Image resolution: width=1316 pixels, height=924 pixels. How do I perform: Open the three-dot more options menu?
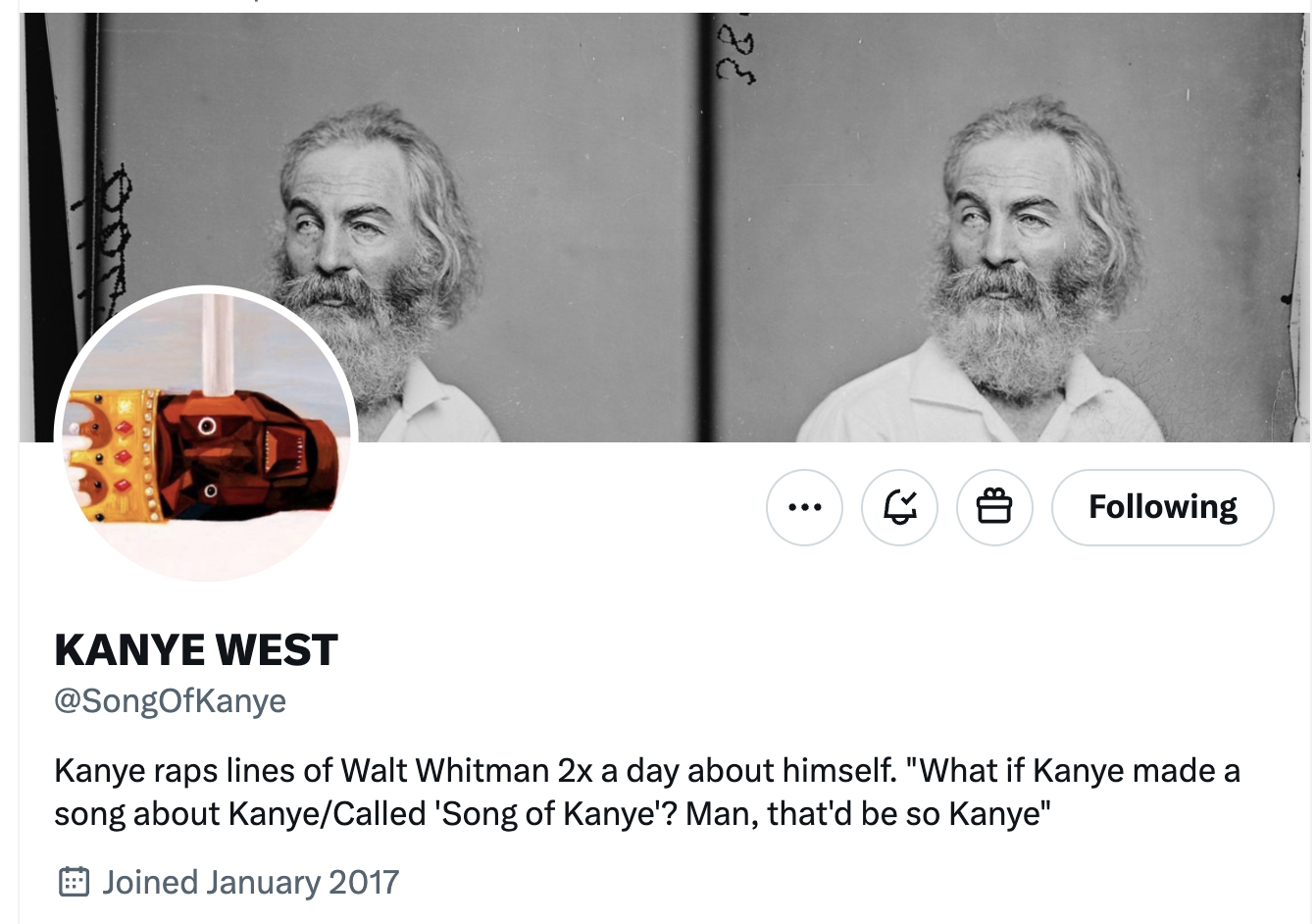tap(804, 507)
